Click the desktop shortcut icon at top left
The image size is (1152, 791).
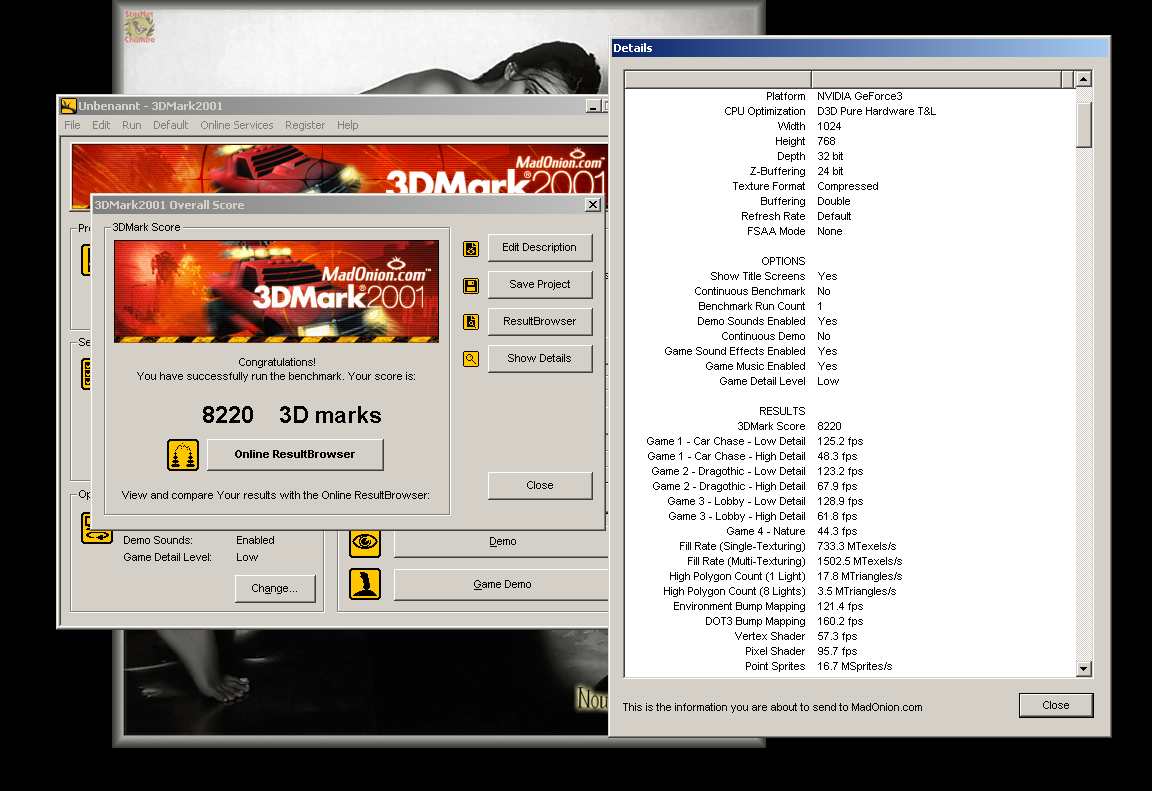[x=139, y=26]
